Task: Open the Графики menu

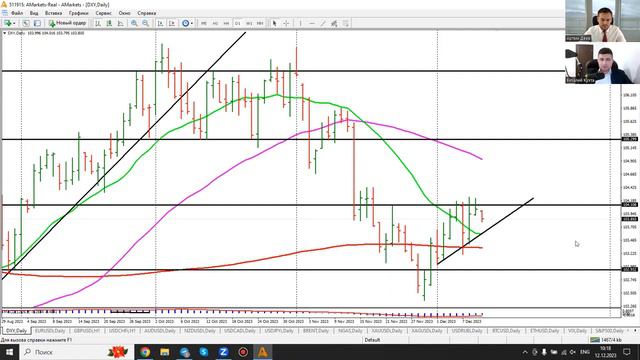Action: 78,13
